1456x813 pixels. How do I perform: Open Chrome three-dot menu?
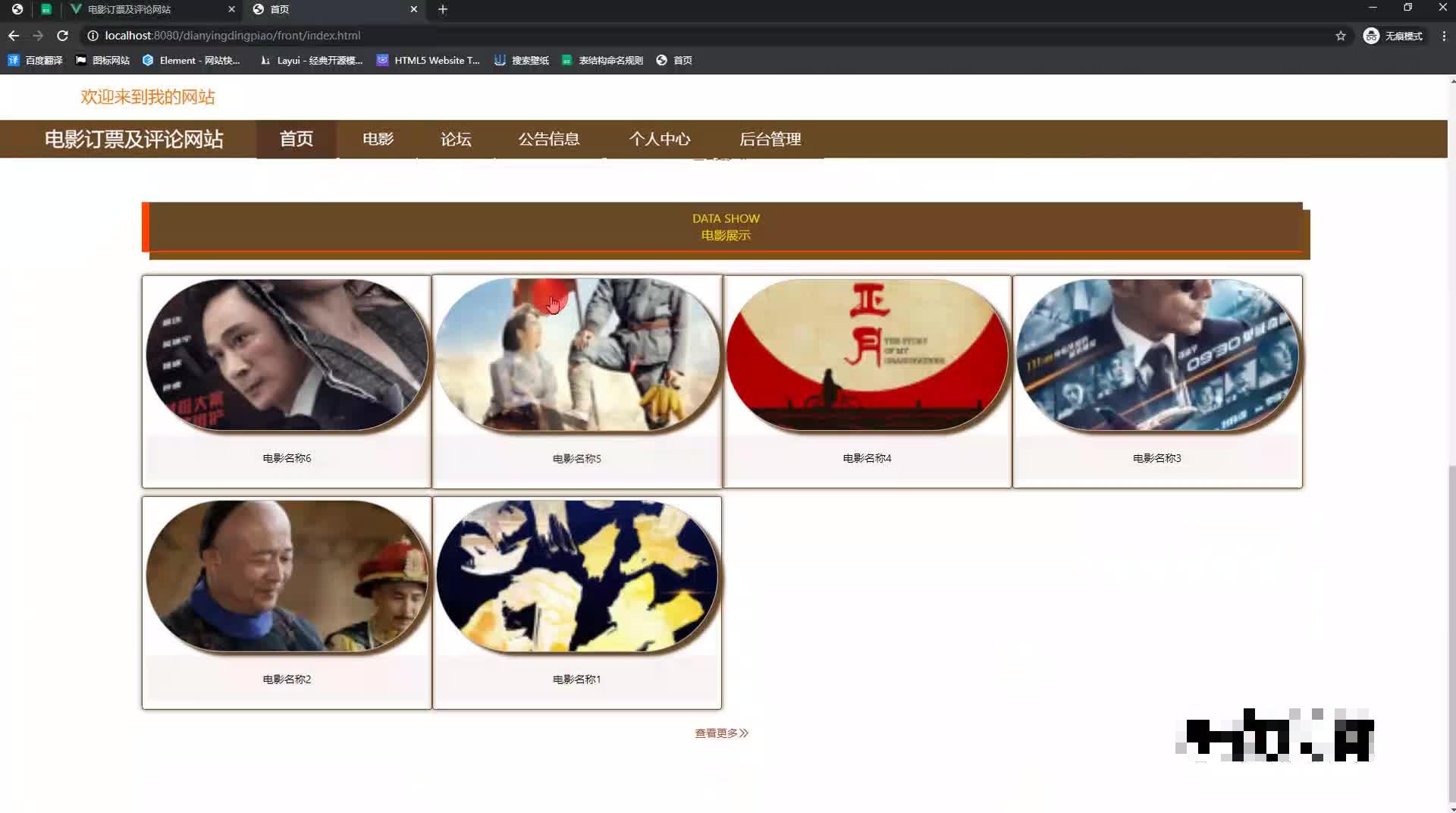[1444, 36]
